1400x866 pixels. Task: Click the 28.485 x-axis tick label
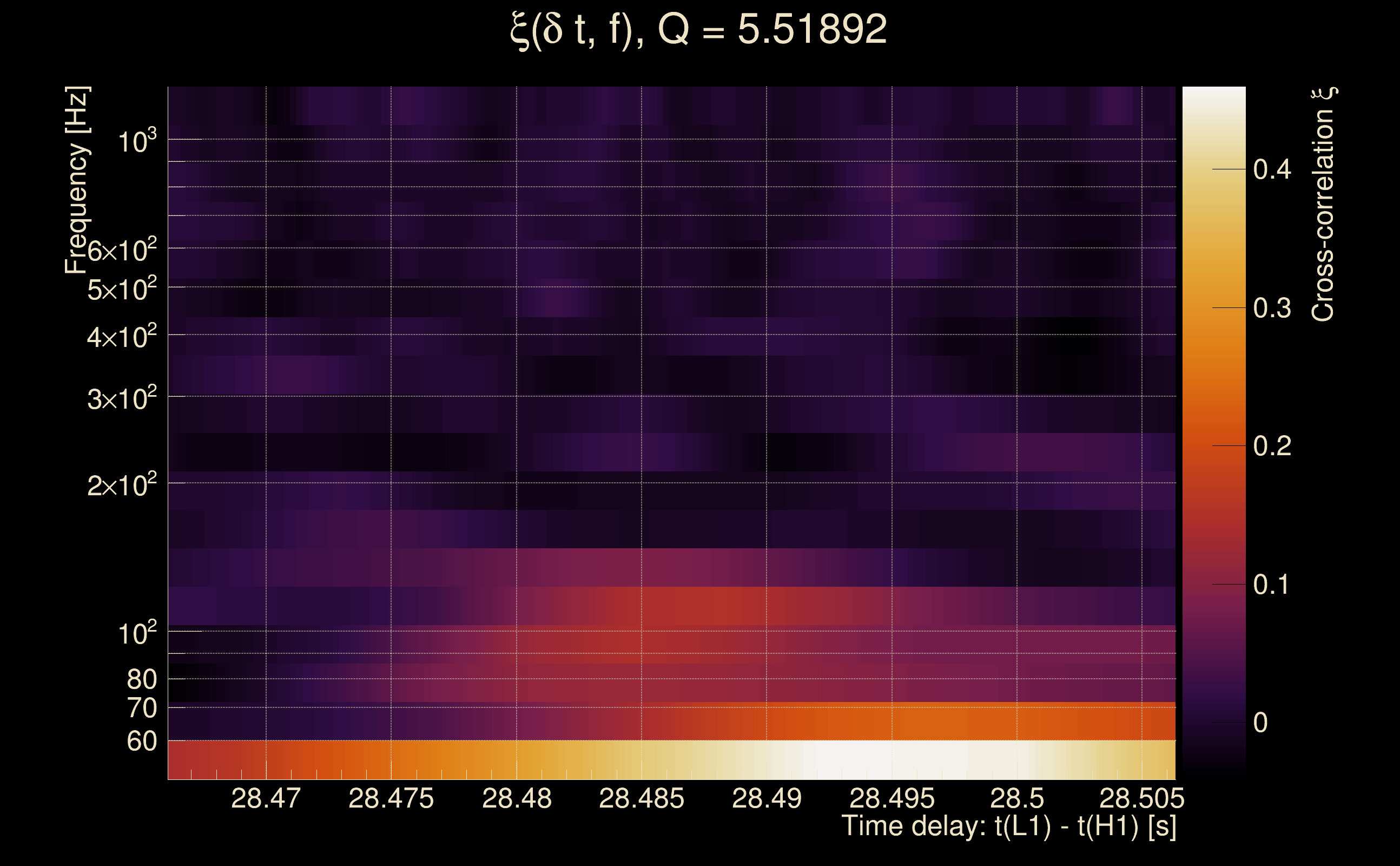click(641, 798)
